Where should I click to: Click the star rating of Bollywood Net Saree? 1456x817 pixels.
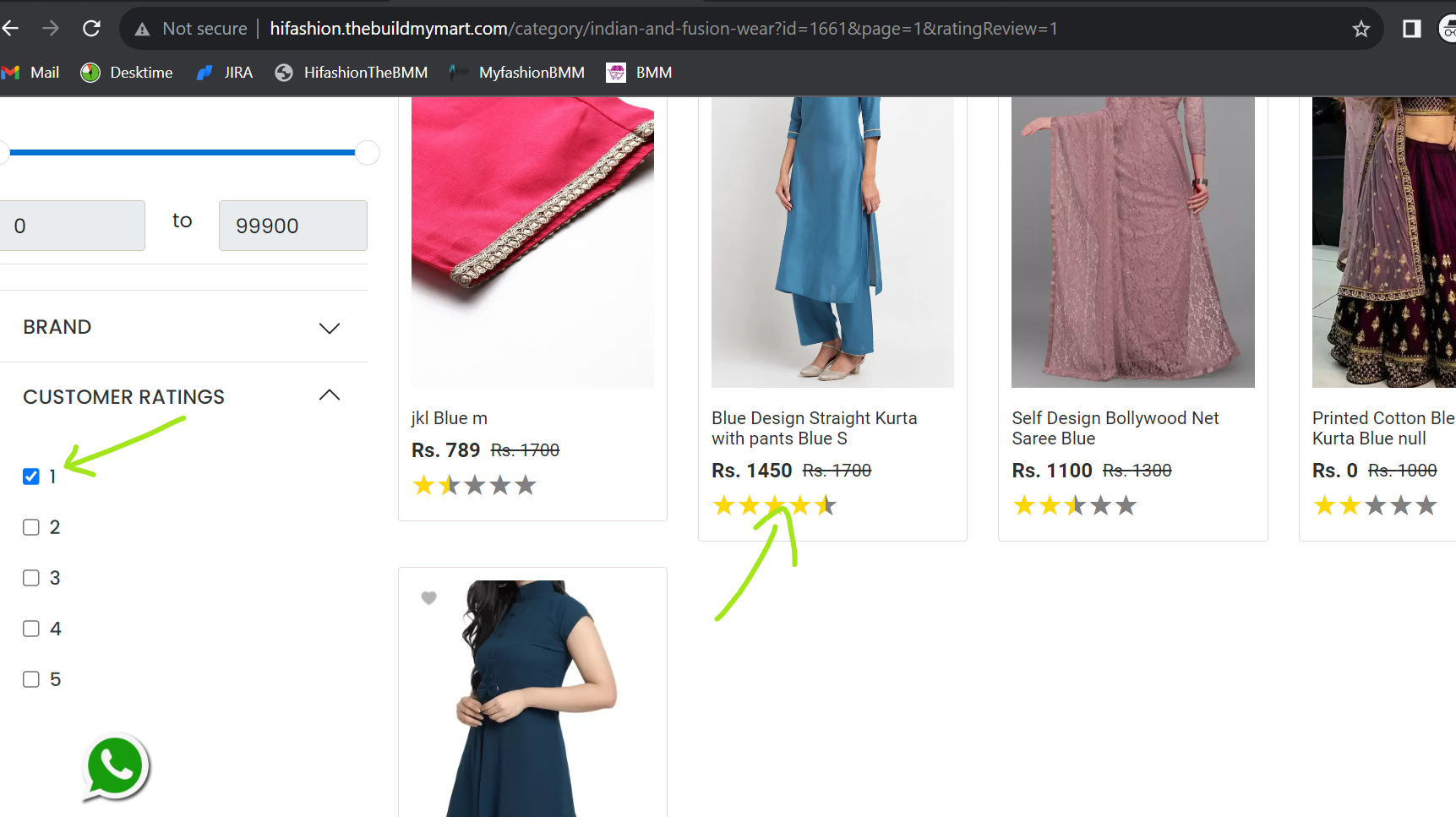[x=1075, y=505]
